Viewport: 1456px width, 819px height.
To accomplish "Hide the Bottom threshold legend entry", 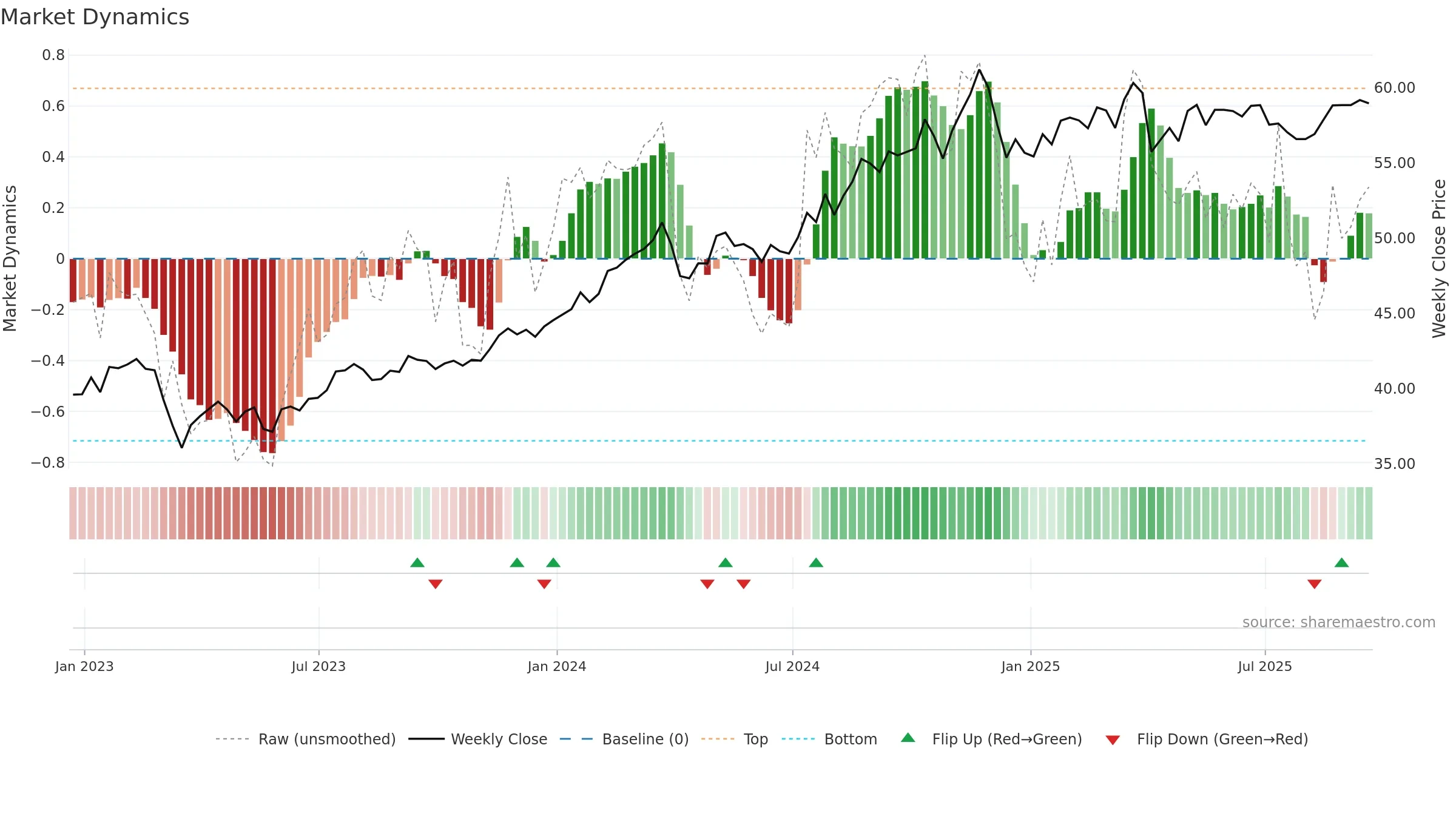I will (x=829, y=739).
